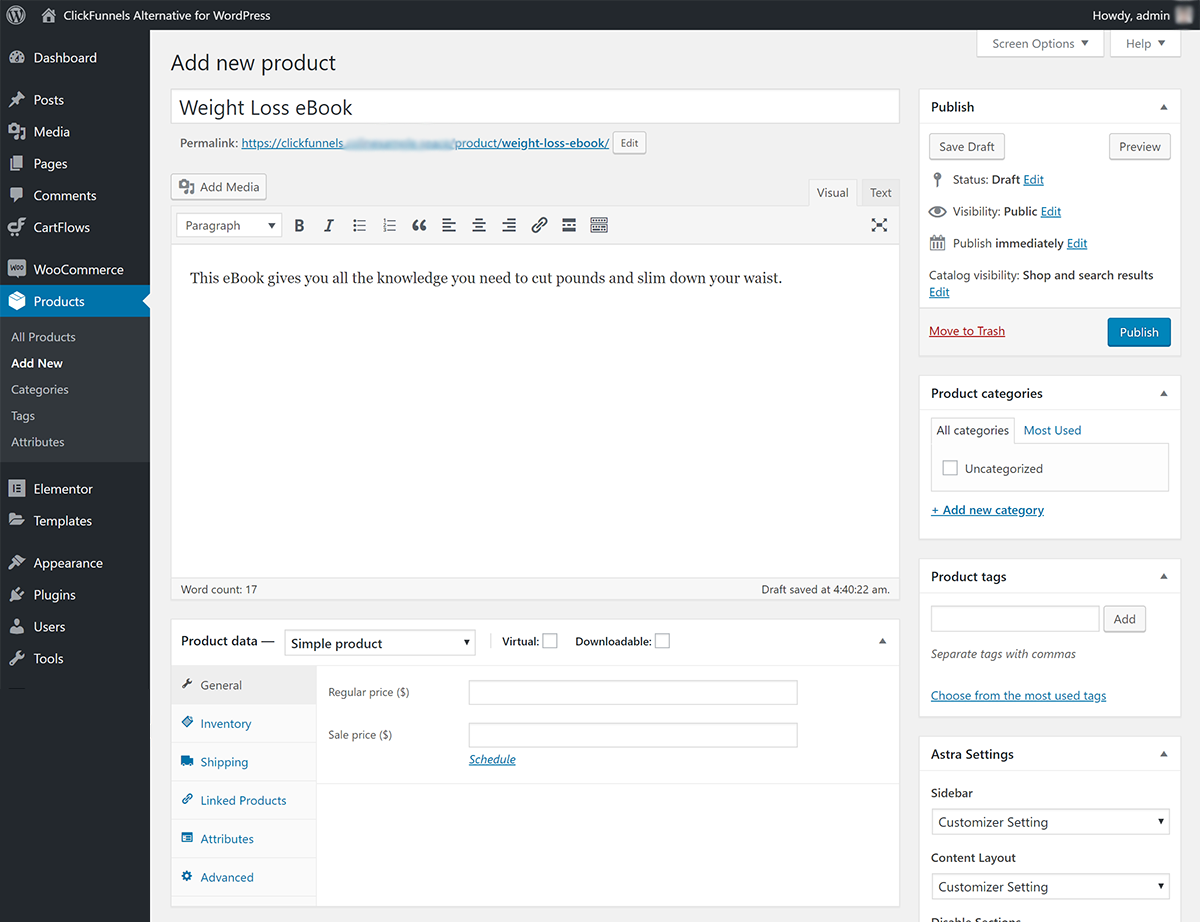Open WooCommerce menu
Screen dimensions: 1200x922
tap(75, 270)
